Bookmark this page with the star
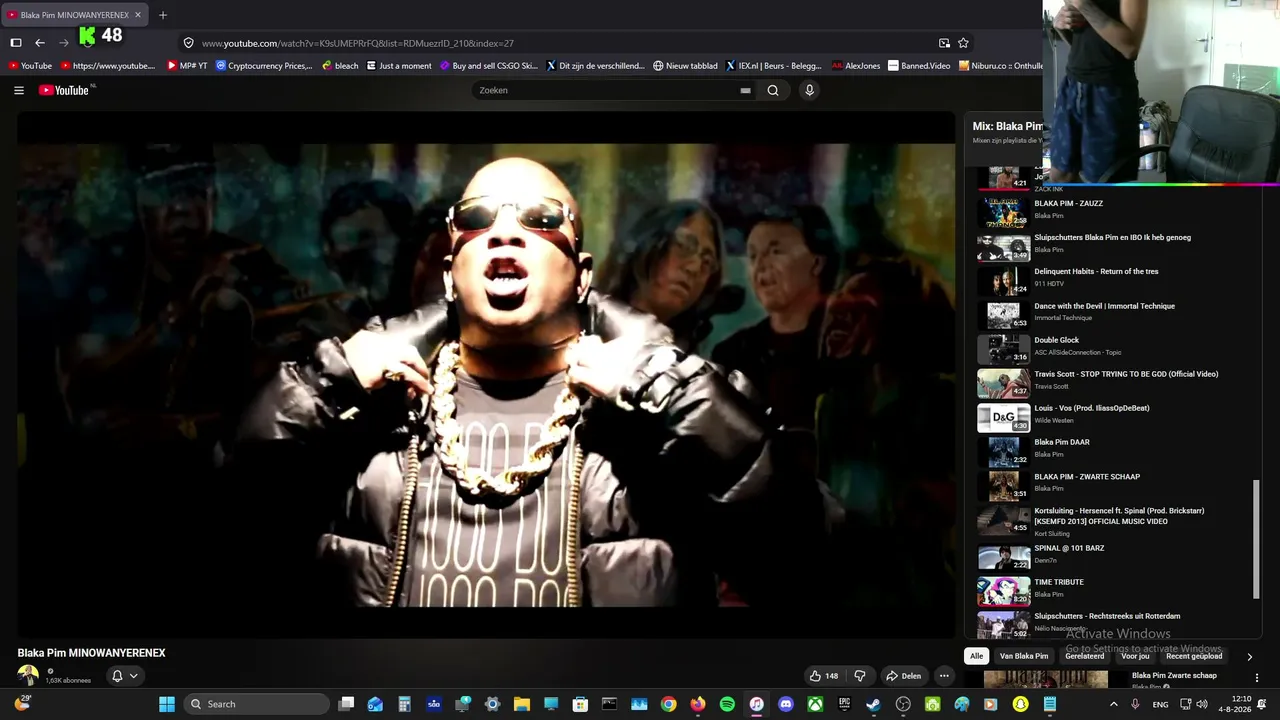 coord(963,43)
